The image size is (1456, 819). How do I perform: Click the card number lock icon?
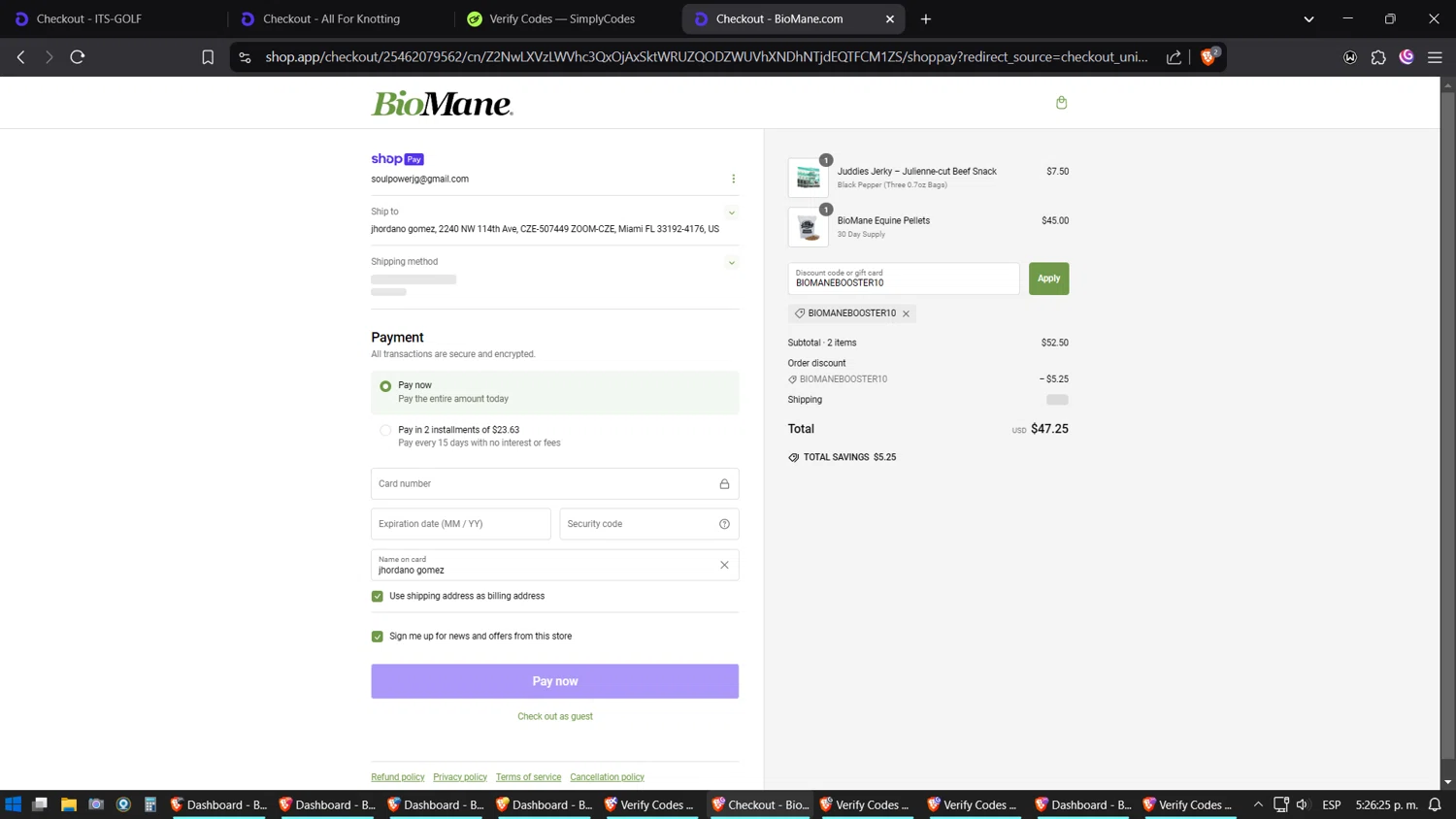pyautogui.click(x=724, y=484)
